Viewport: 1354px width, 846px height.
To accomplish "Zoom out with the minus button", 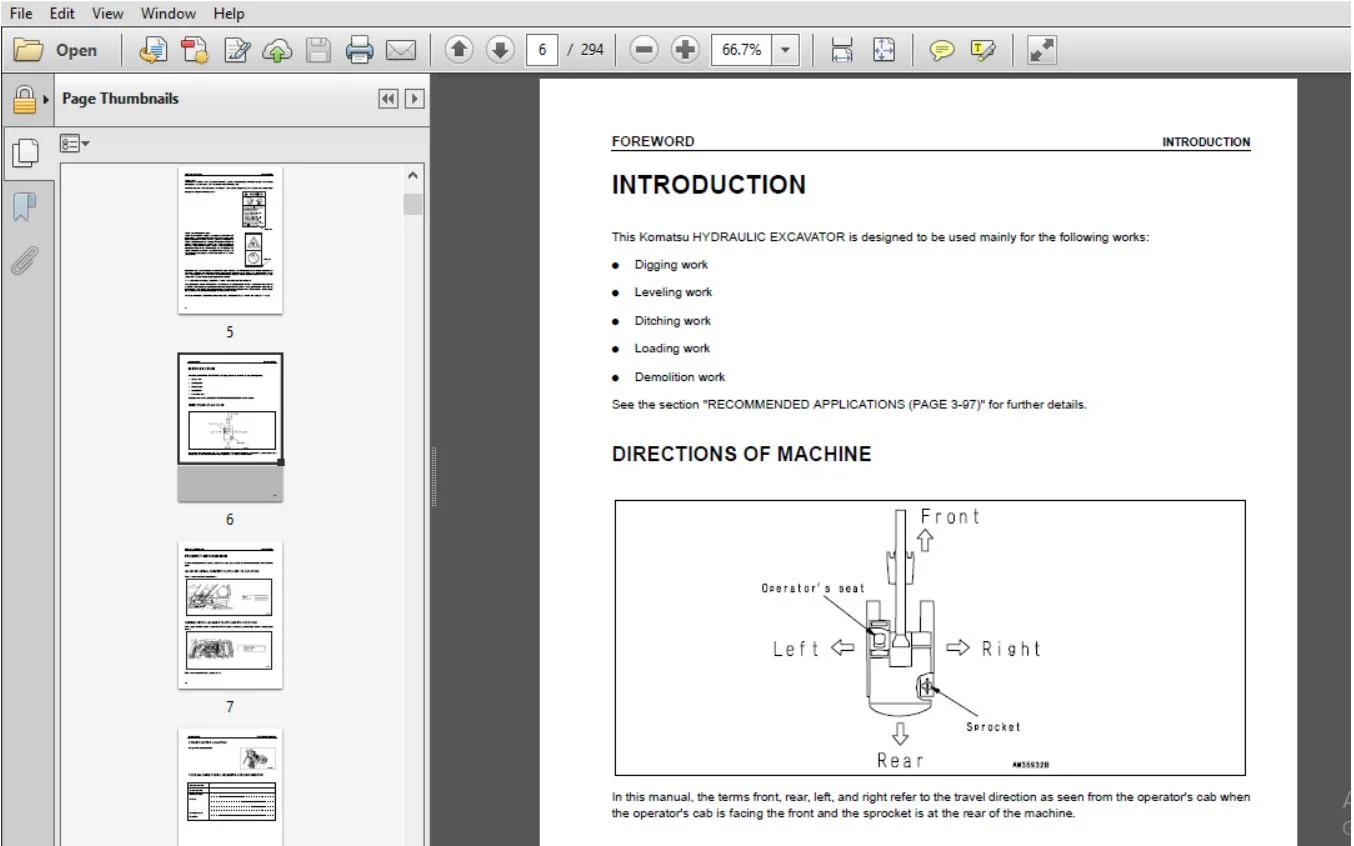I will [645, 49].
